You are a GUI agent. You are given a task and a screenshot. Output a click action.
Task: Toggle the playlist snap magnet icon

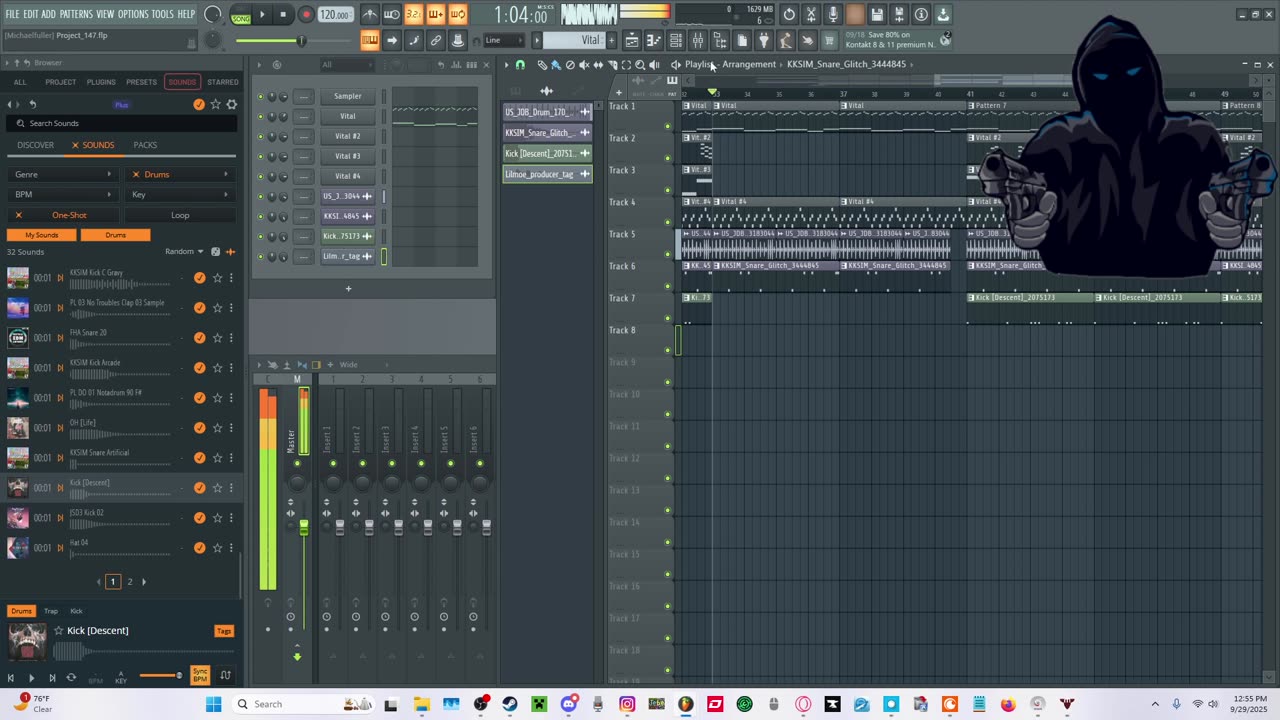520,65
